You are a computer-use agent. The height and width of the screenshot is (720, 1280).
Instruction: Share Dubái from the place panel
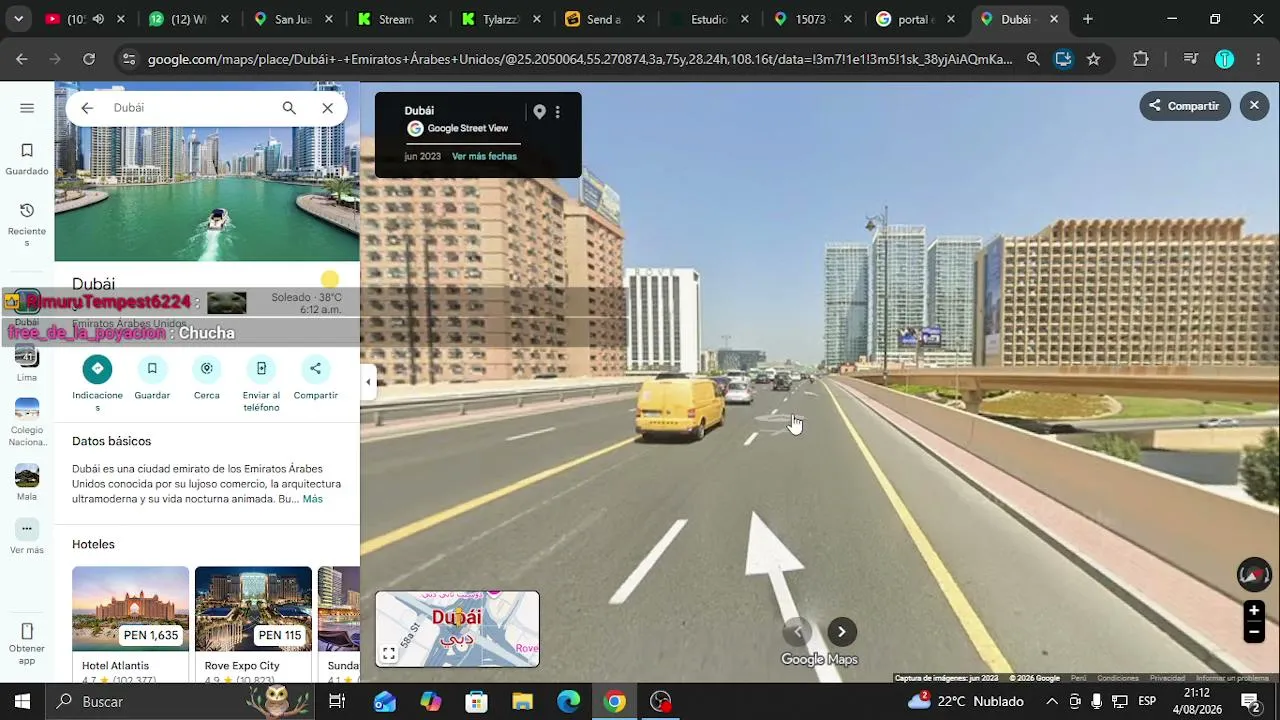point(316,378)
